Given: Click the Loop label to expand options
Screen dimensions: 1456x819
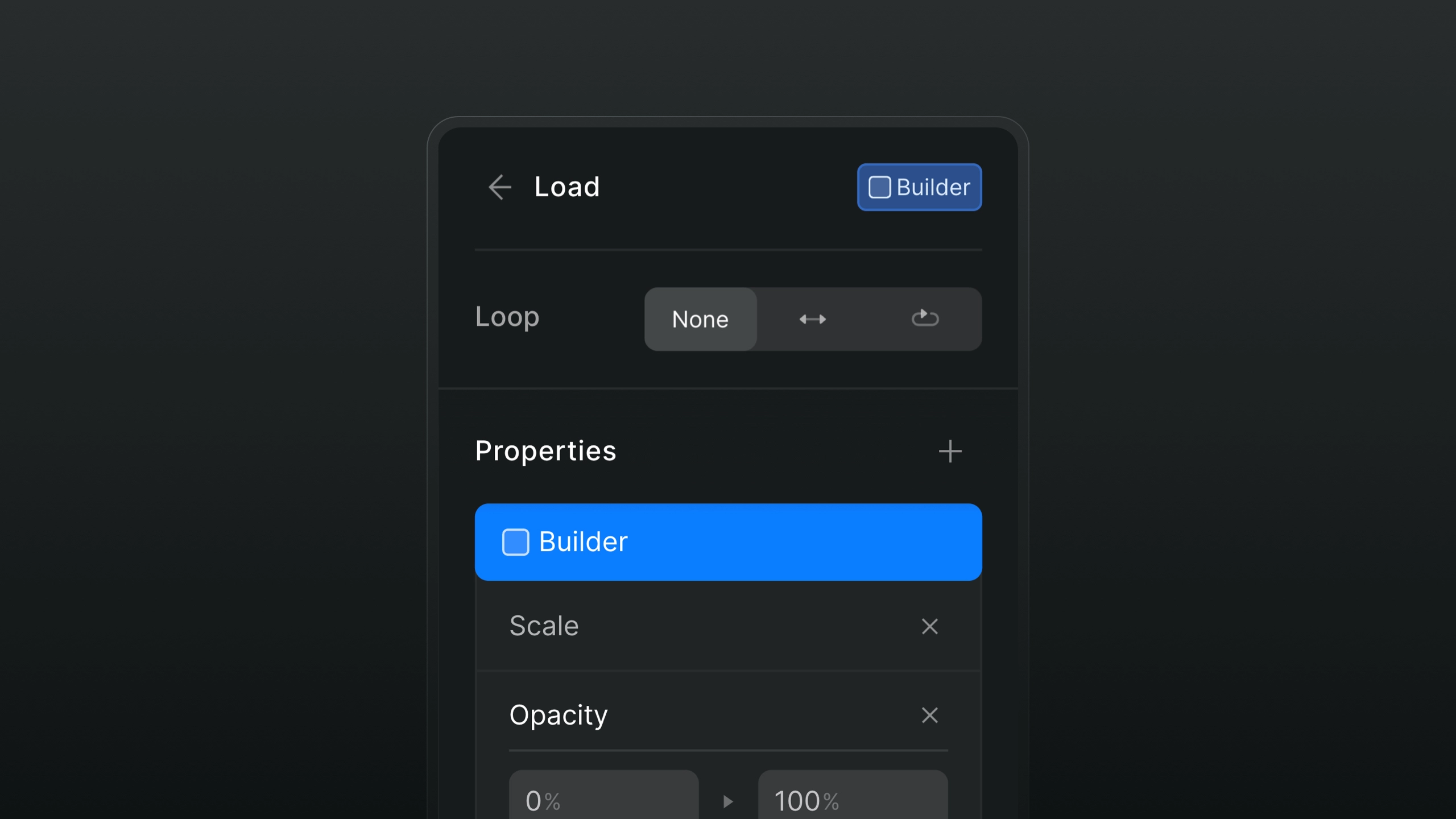Looking at the screenshot, I should coord(507,316).
